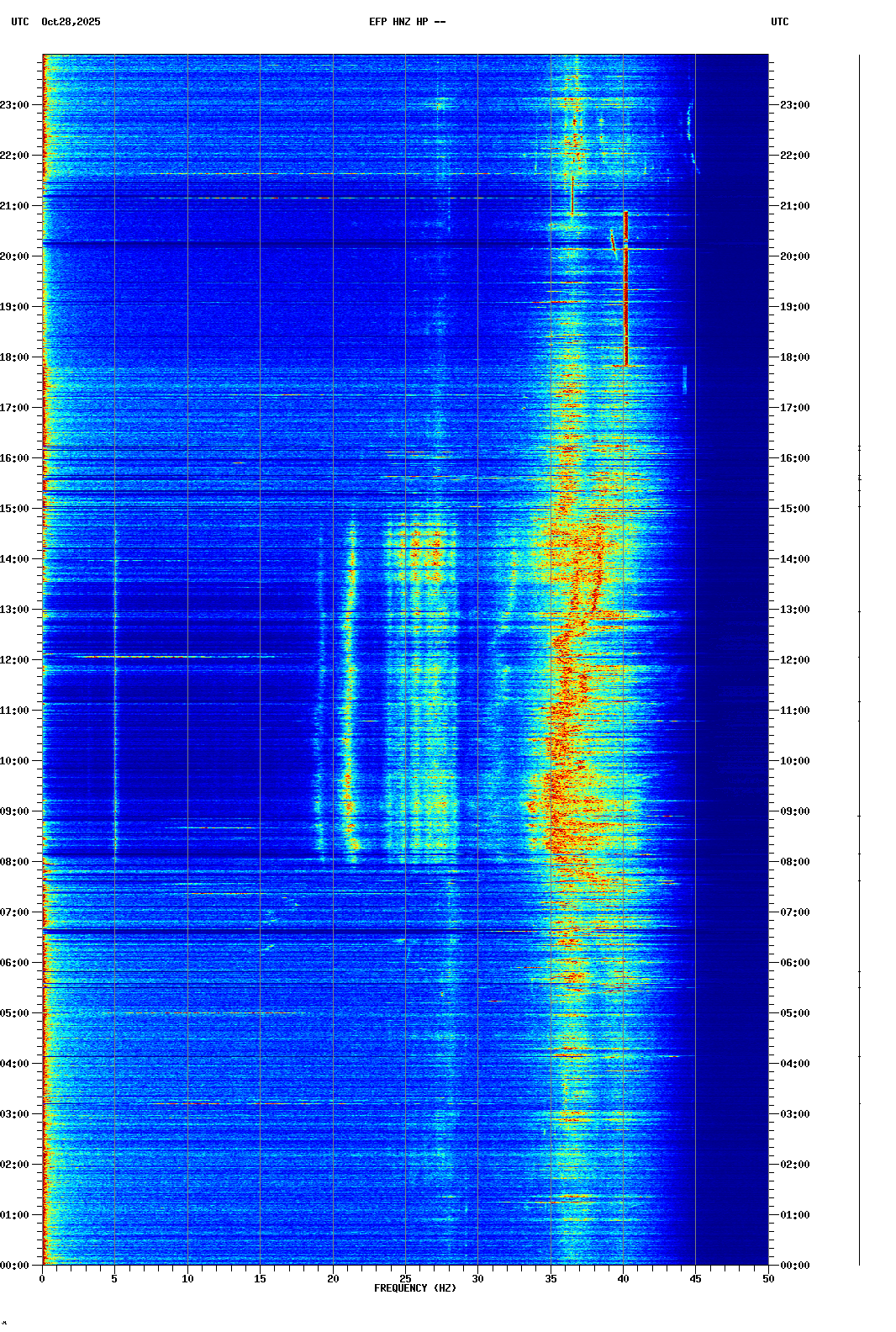Click the 35 Hz frequency axis label

tap(551, 1279)
